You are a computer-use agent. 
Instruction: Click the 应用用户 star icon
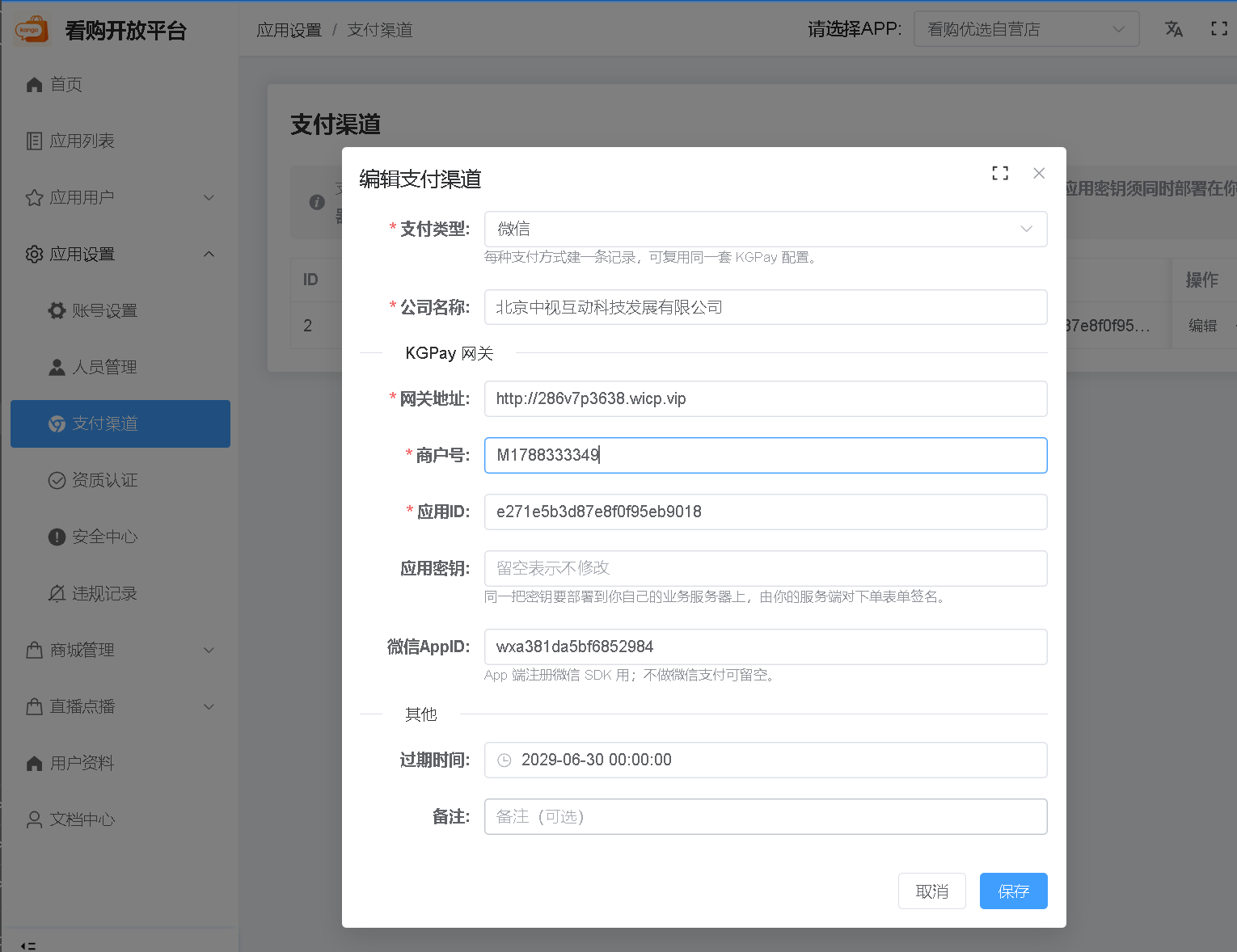tap(34, 197)
